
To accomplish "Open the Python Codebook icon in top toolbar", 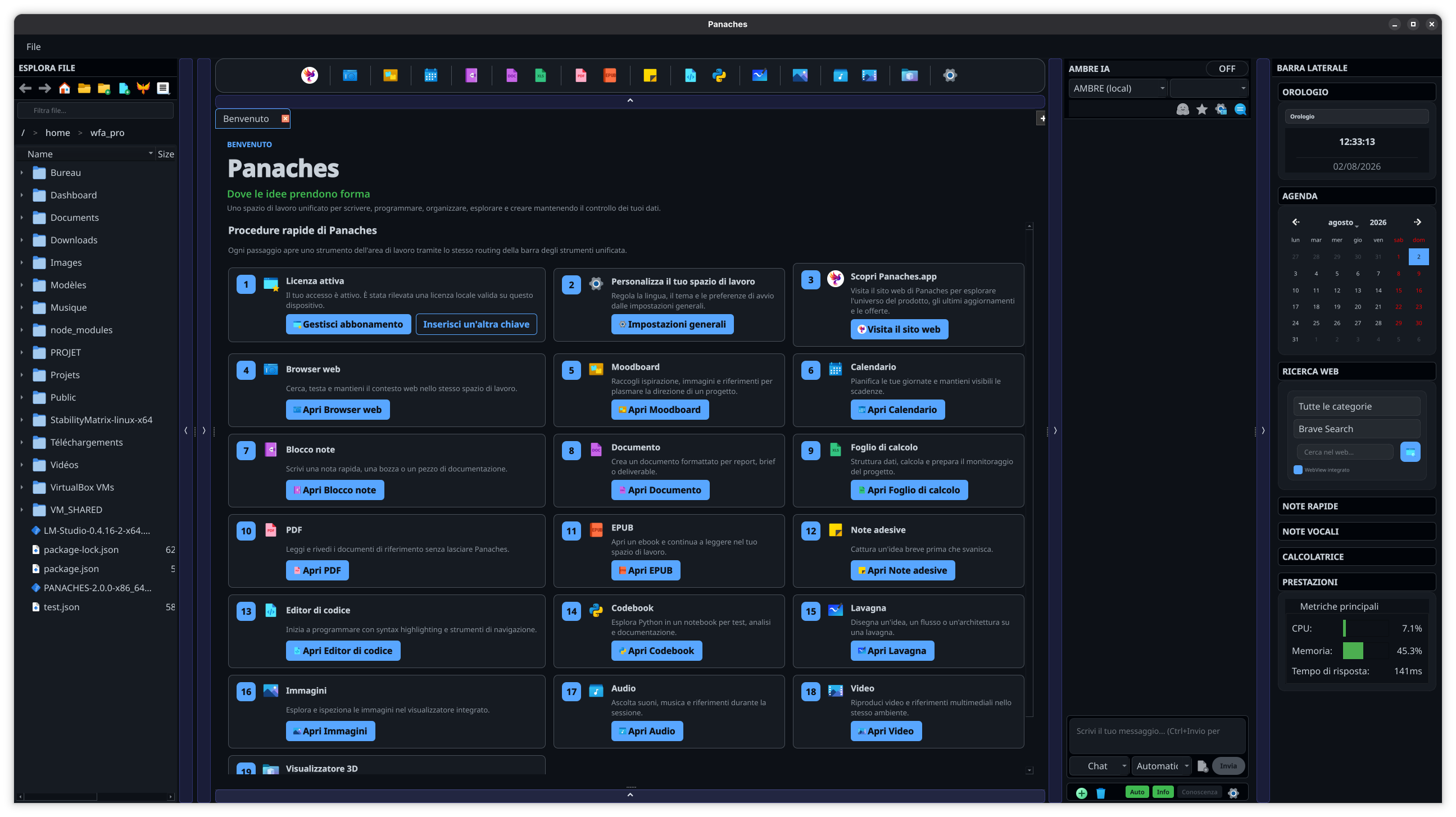I will 719,75.
